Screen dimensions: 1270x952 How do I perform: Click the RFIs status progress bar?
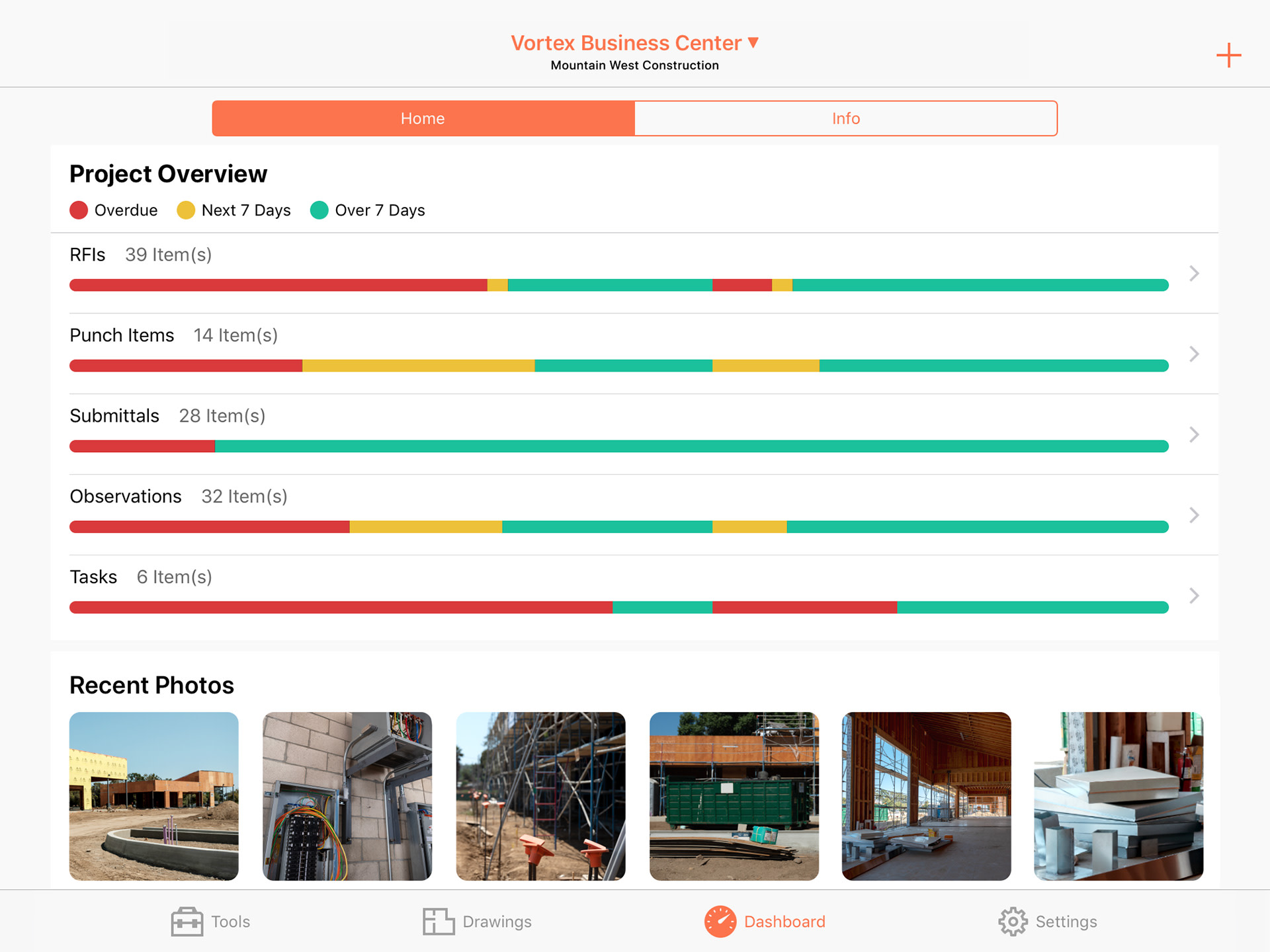[x=618, y=285]
